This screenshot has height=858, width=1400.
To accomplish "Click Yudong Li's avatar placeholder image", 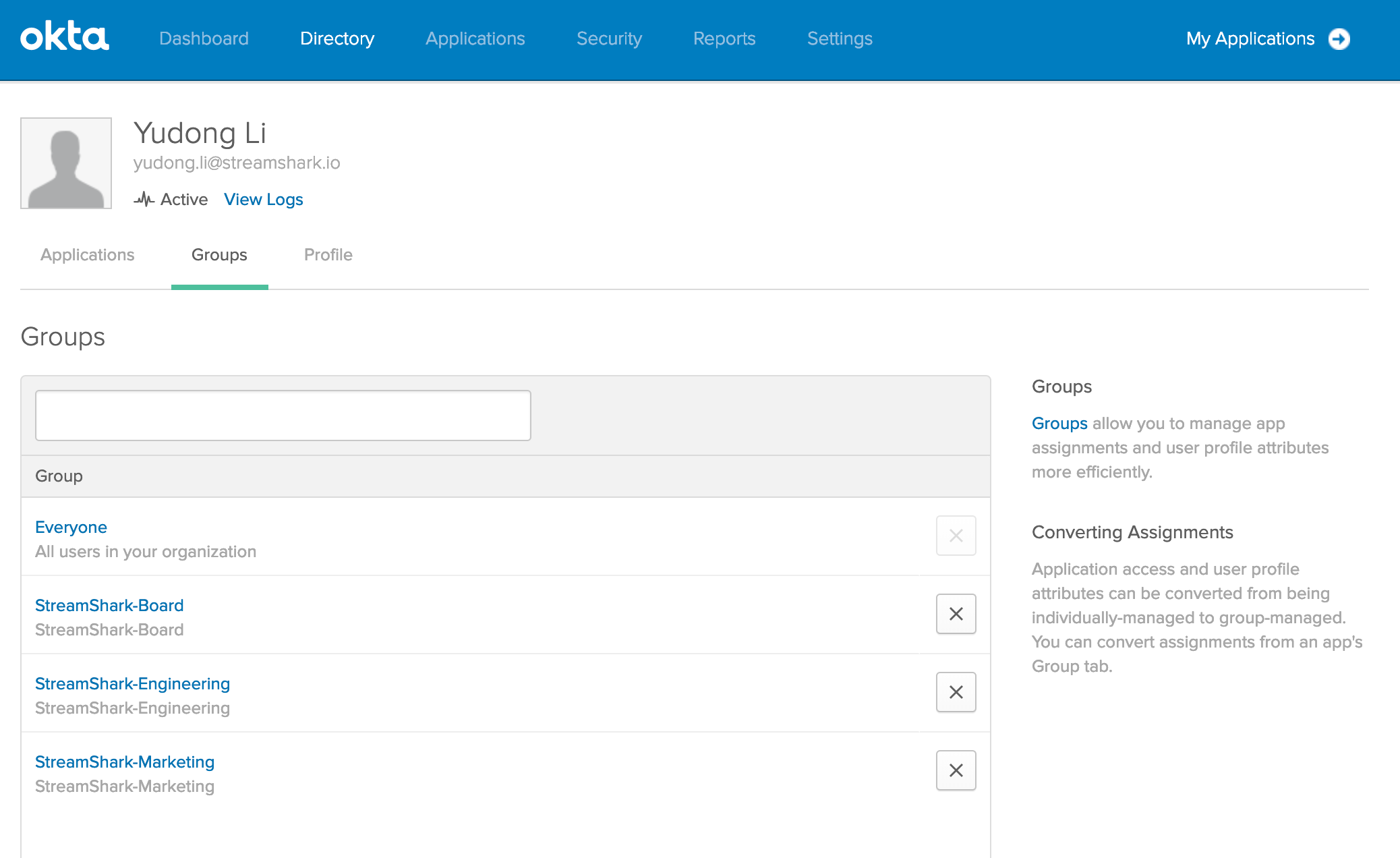I will pyautogui.click(x=66, y=163).
